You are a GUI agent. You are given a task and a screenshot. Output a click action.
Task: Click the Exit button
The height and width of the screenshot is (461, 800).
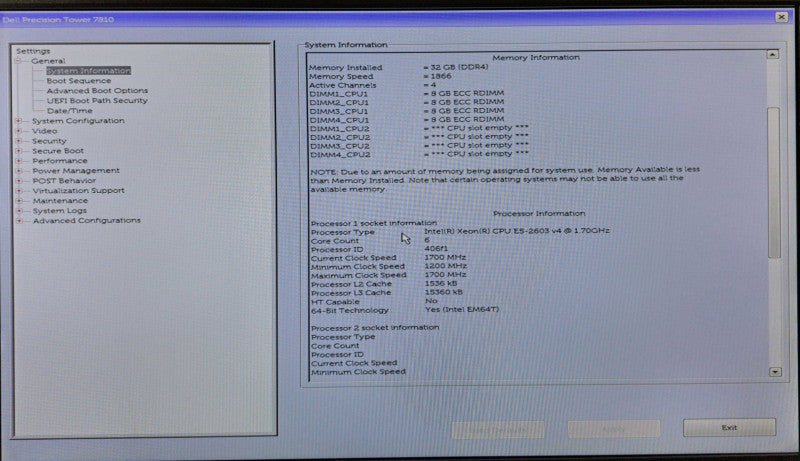tap(729, 427)
